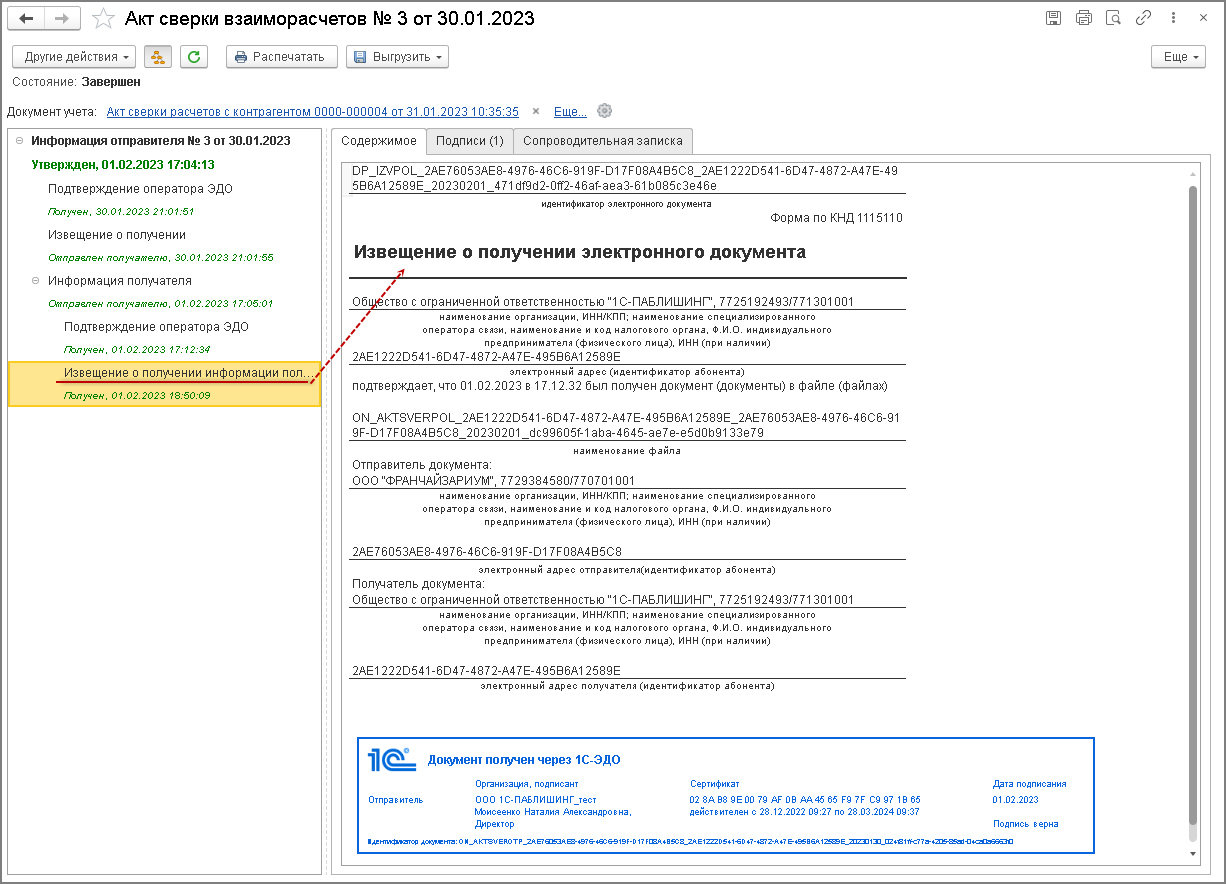Click ООО "ФРАНЧАЙЗАРИУМ" sender line
This screenshot has width=1226, height=884.
[494, 480]
